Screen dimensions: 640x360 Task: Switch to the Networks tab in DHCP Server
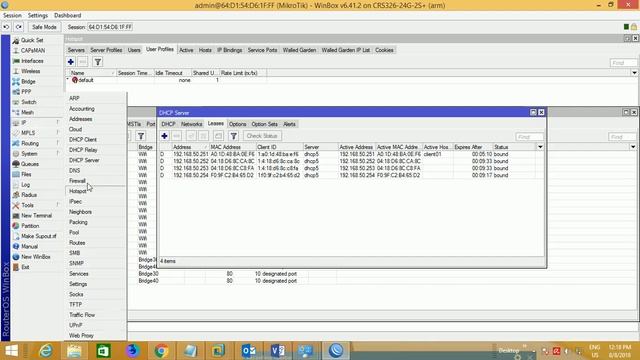tap(191, 124)
